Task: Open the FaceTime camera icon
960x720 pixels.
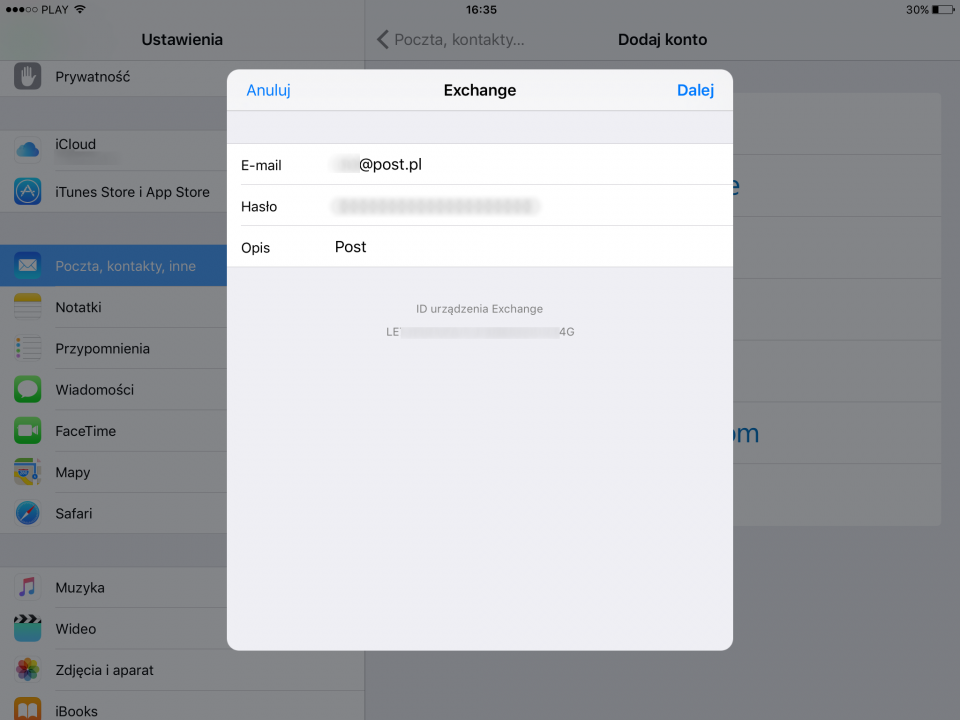Action: coord(28,430)
